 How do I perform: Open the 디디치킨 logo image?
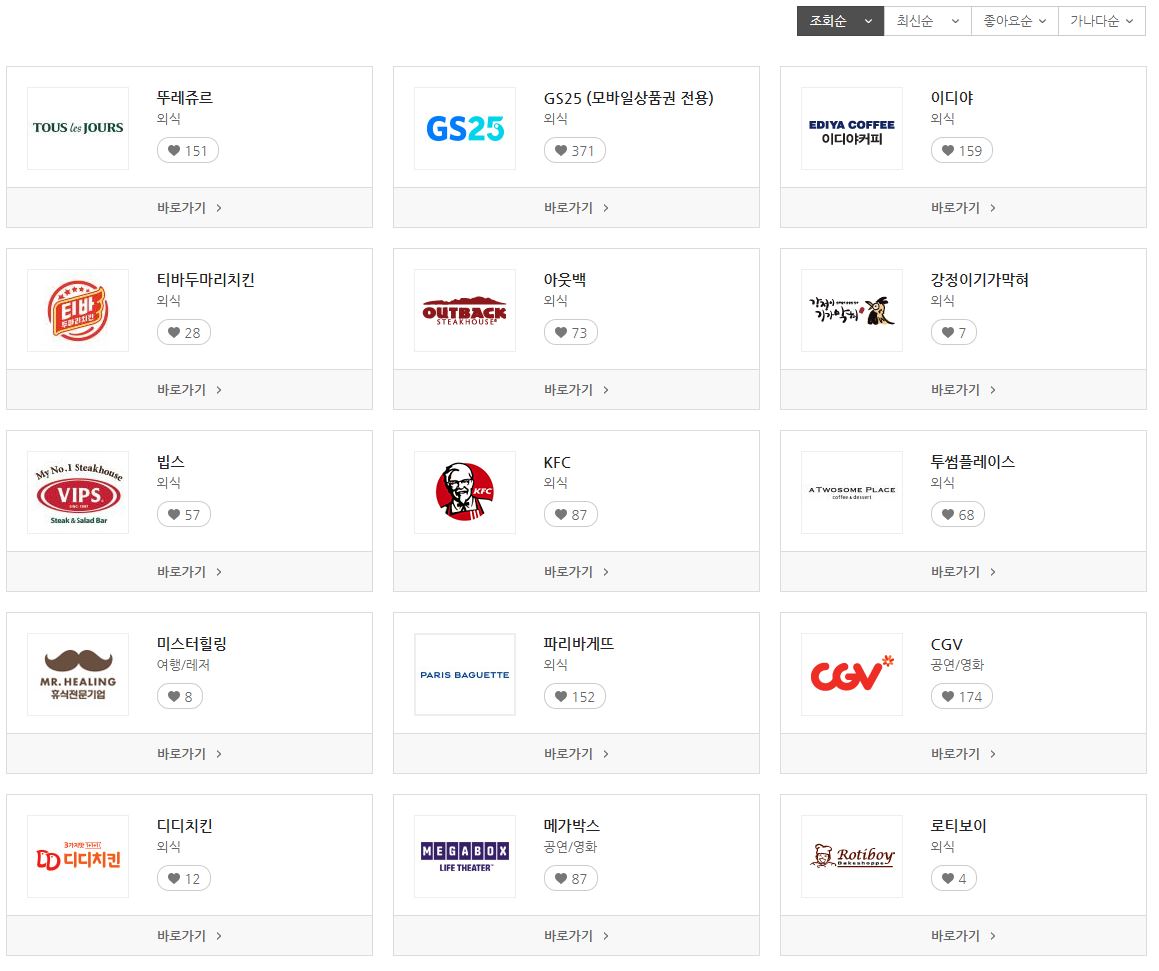pyautogui.click(x=78, y=856)
